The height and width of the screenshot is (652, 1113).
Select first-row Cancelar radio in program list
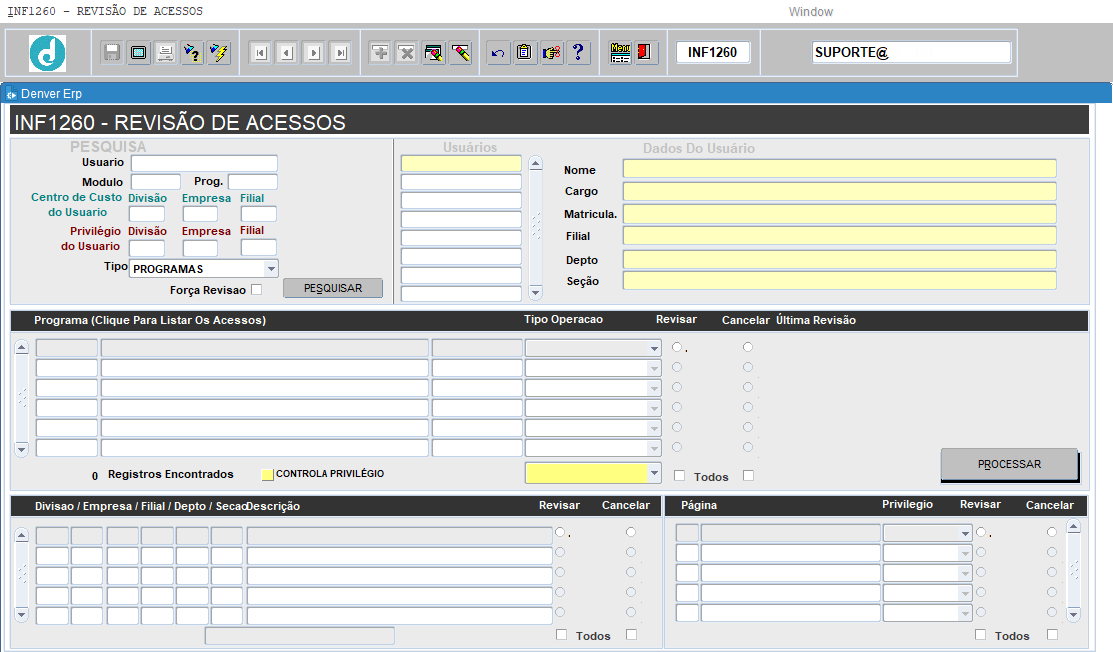747,347
